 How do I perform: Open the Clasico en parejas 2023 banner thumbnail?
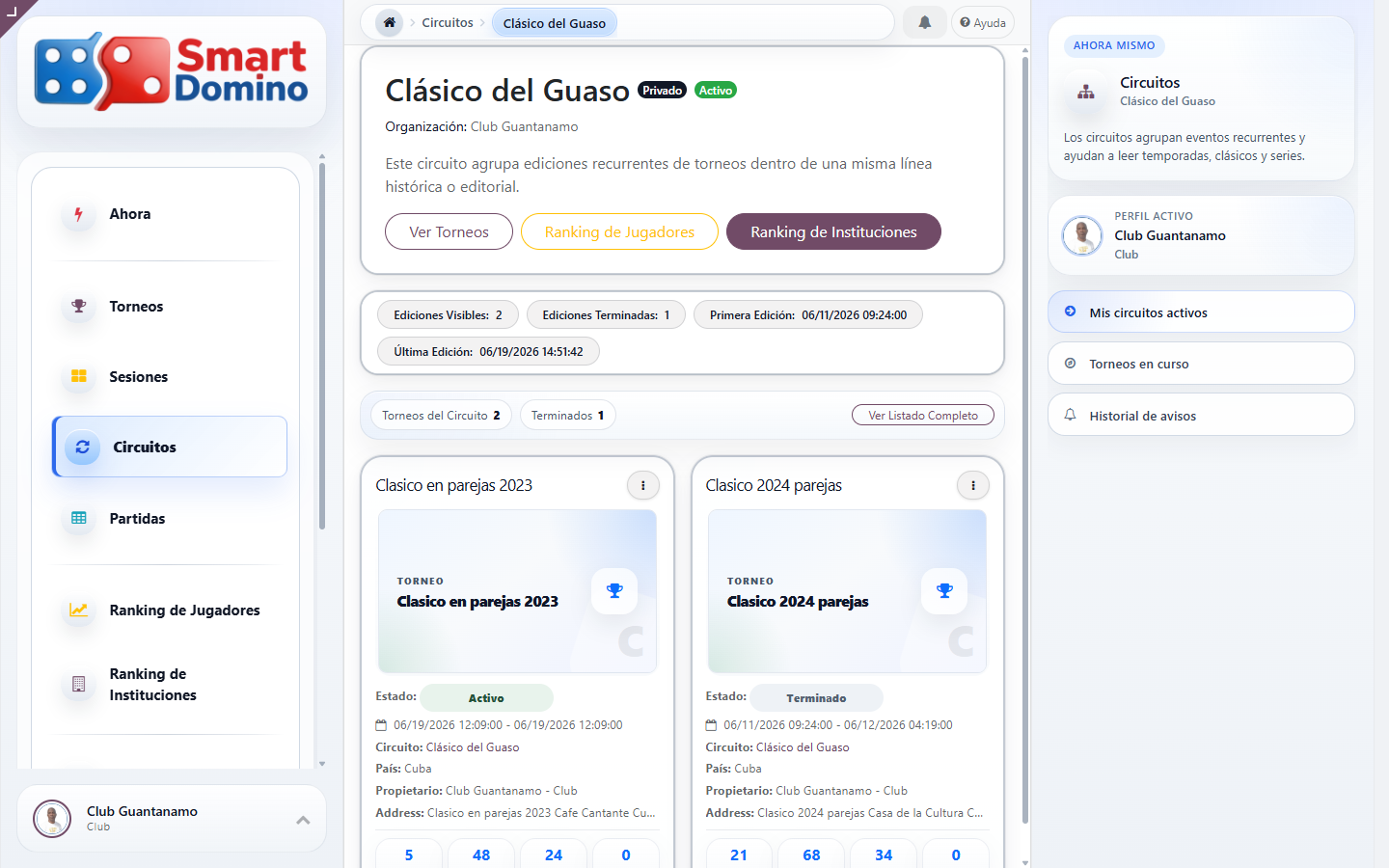click(517, 591)
